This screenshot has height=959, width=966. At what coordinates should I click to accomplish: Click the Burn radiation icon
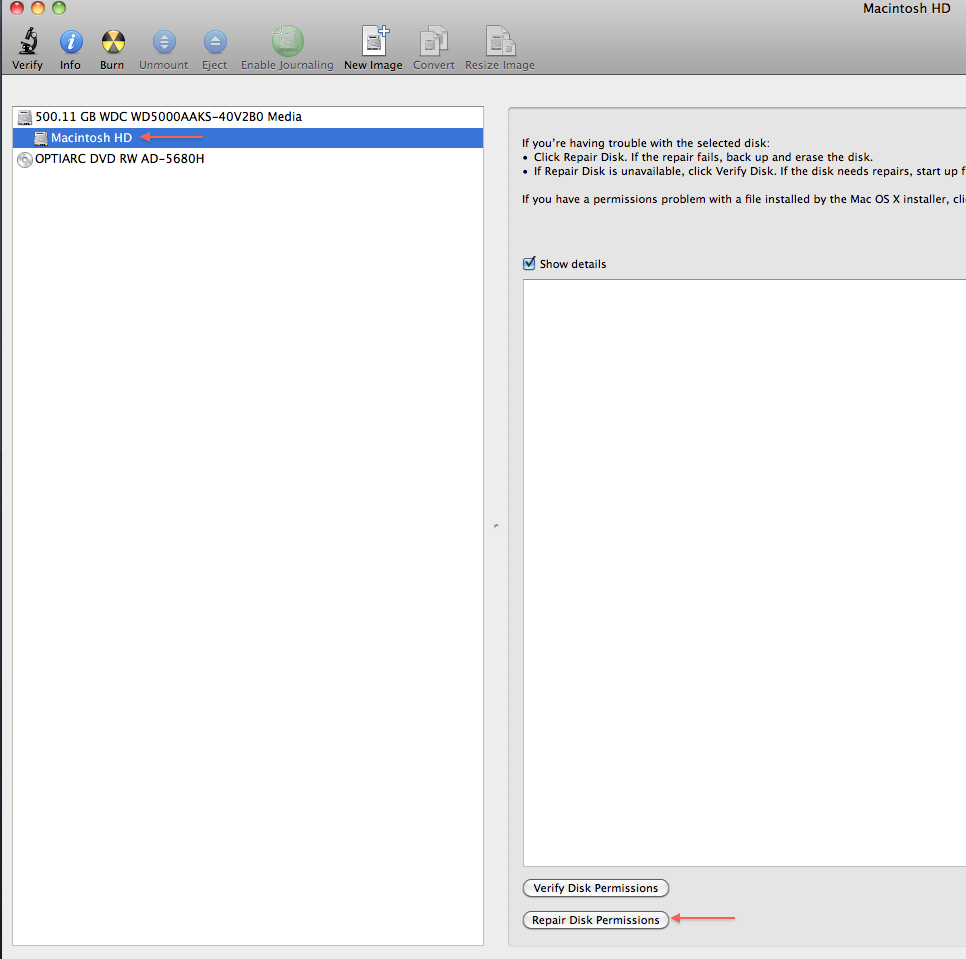(113, 42)
